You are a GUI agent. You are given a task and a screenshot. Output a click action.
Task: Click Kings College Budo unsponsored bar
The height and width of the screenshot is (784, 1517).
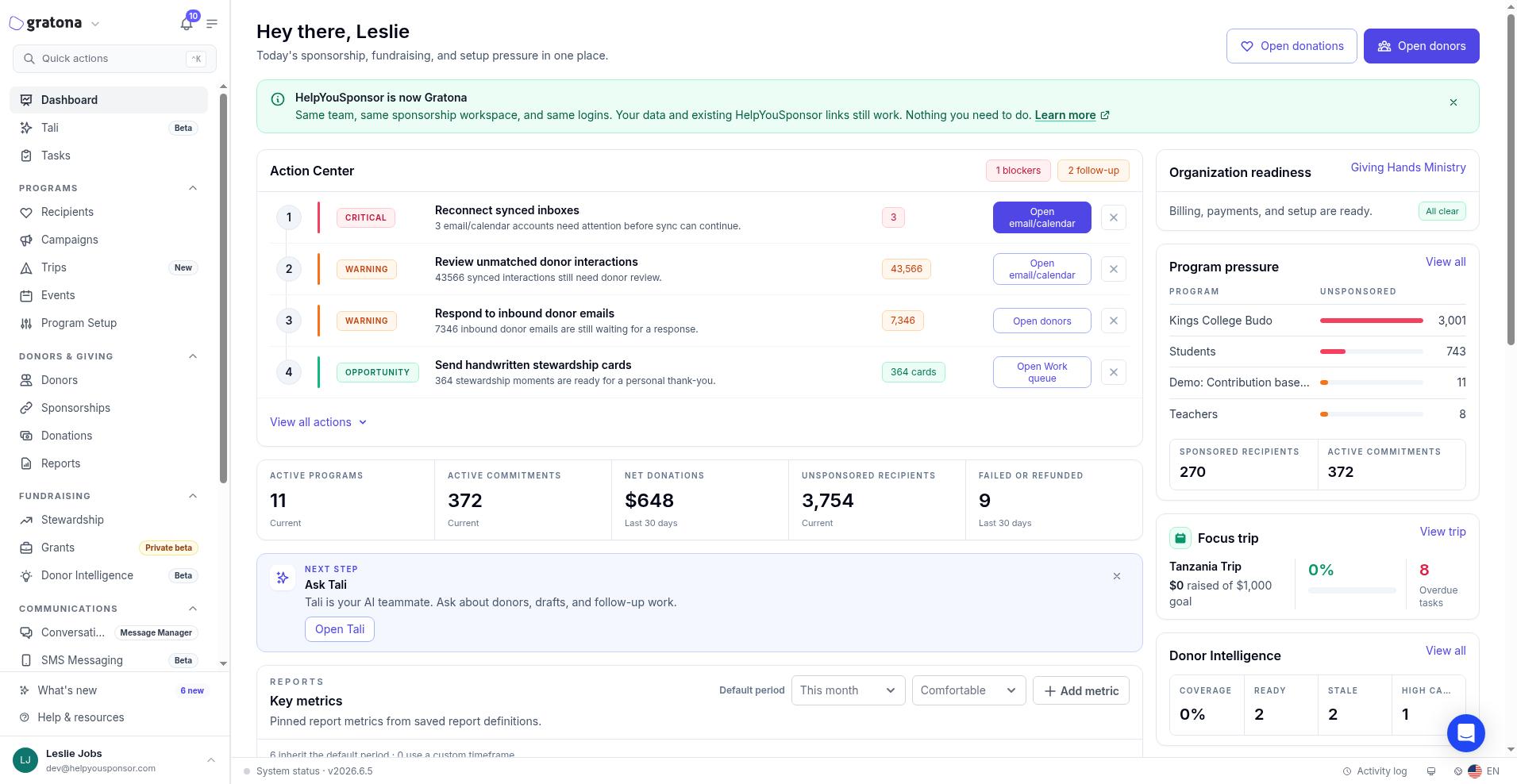tap(1371, 321)
